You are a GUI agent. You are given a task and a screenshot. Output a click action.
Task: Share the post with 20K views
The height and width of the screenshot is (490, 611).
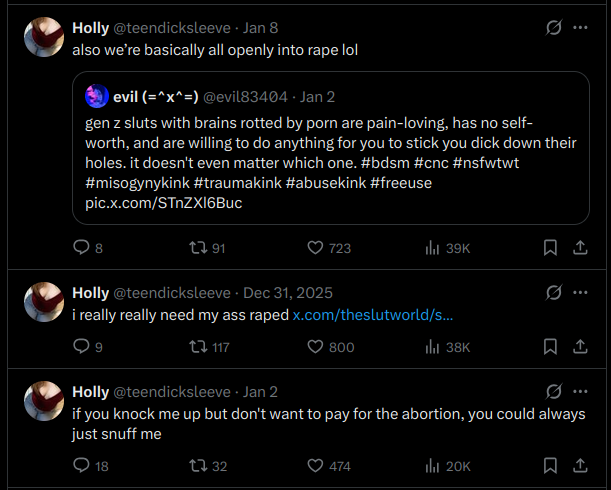tap(580, 465)
